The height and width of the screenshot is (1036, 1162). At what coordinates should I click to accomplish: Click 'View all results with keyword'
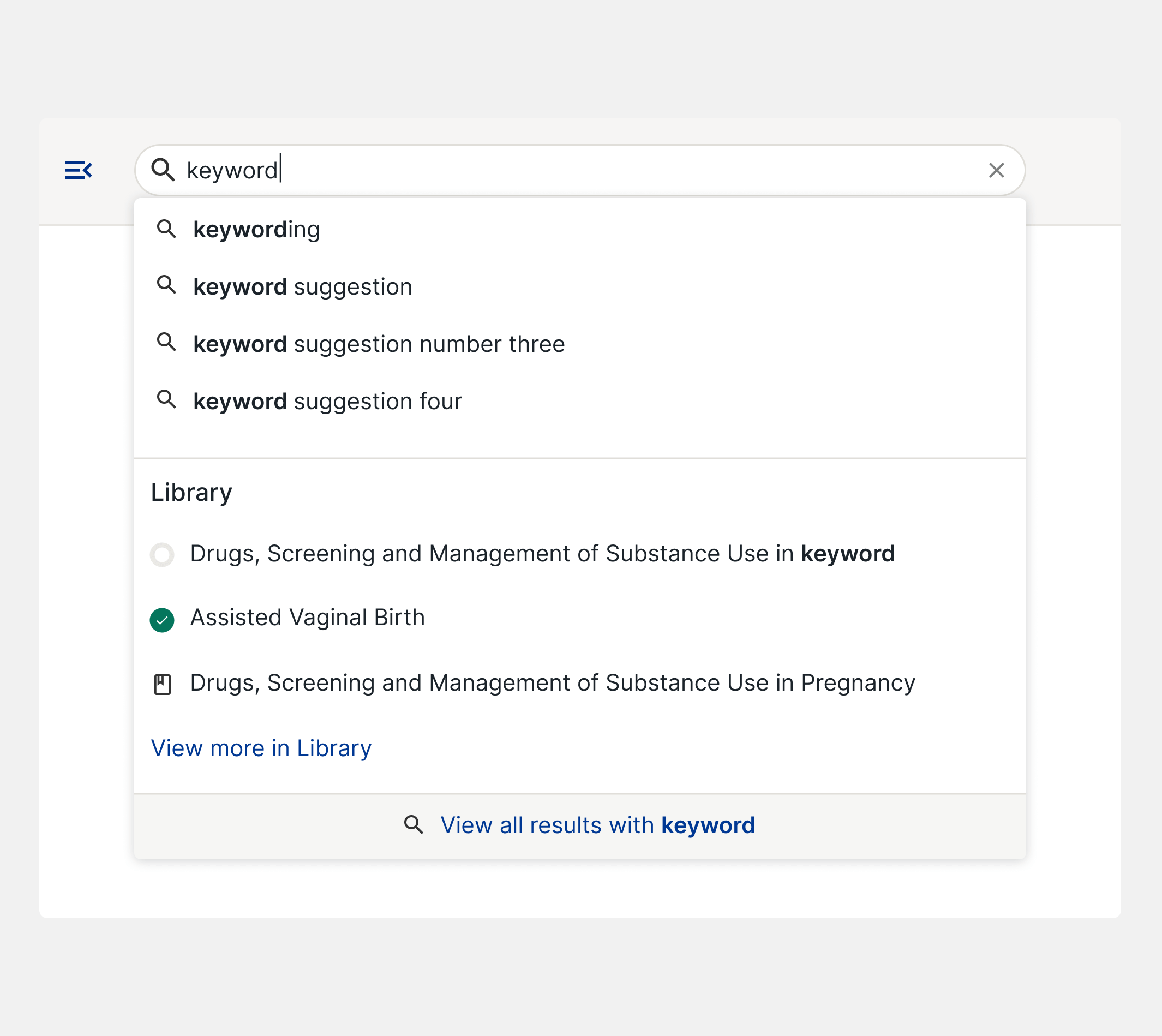pyautogui.click(x=597, y=825)
